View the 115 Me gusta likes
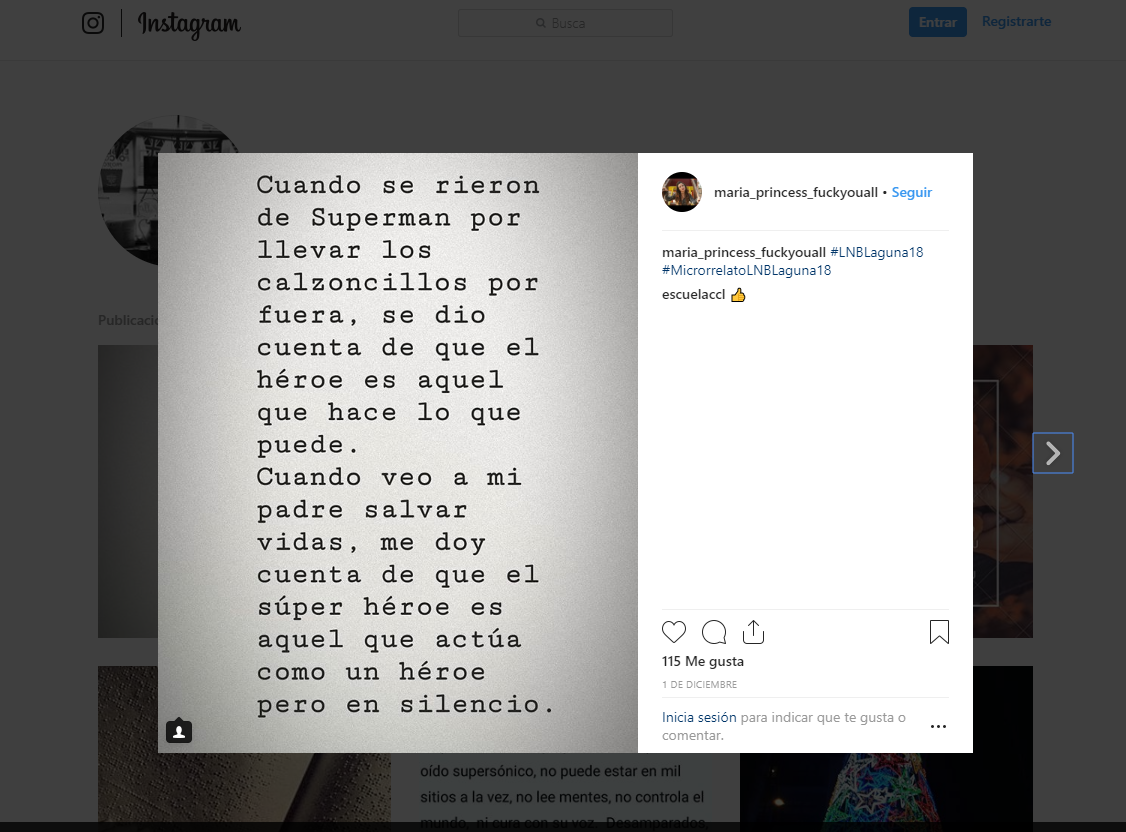 coord(702,661)
